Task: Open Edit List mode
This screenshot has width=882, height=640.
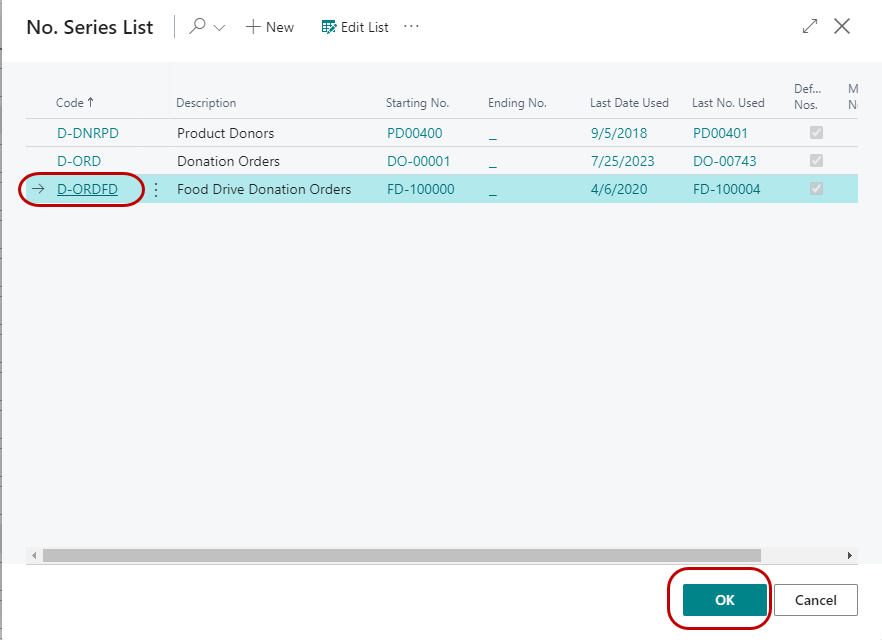Action: (x=355, y=27)
